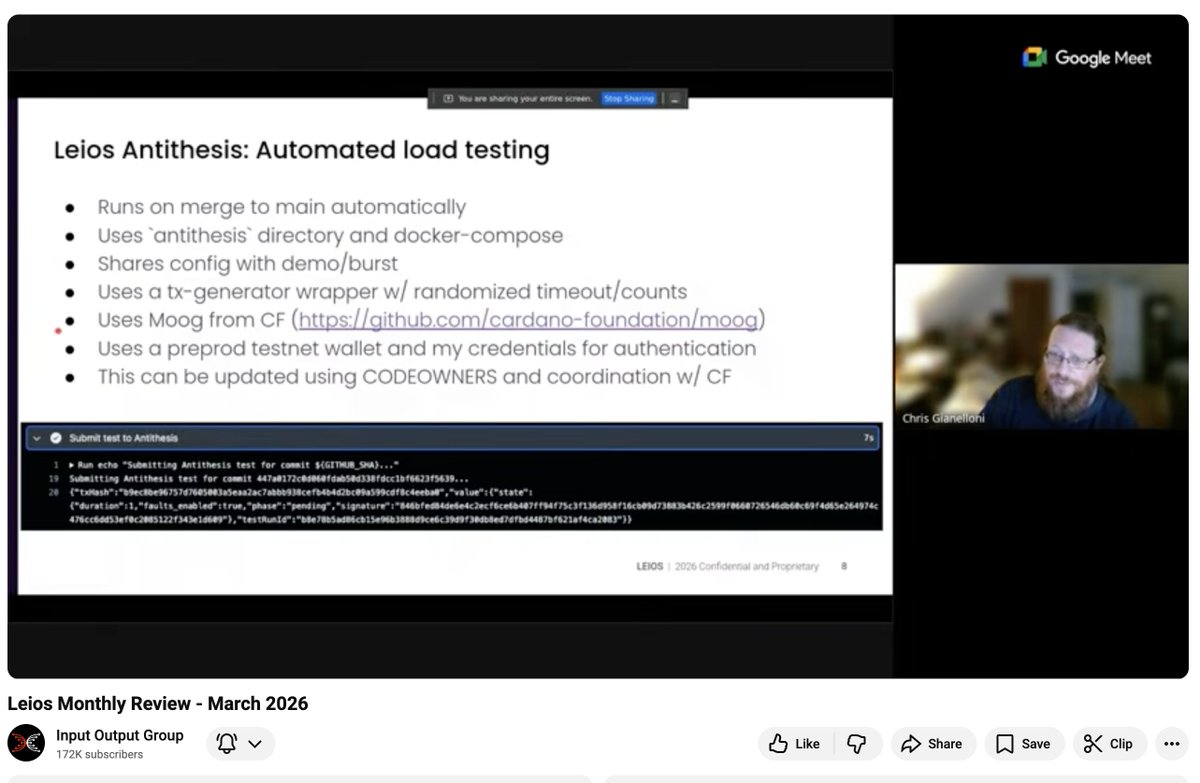Click the cardano-foundation/moog GitHub link

[x=530, y=320]
